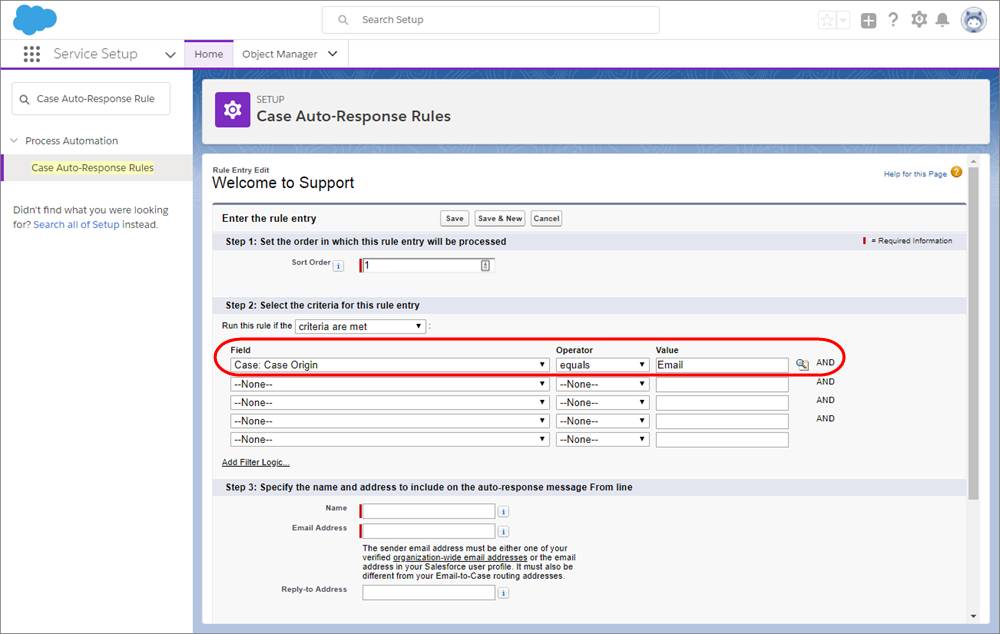Click the Email Address input field

(428, 531)
